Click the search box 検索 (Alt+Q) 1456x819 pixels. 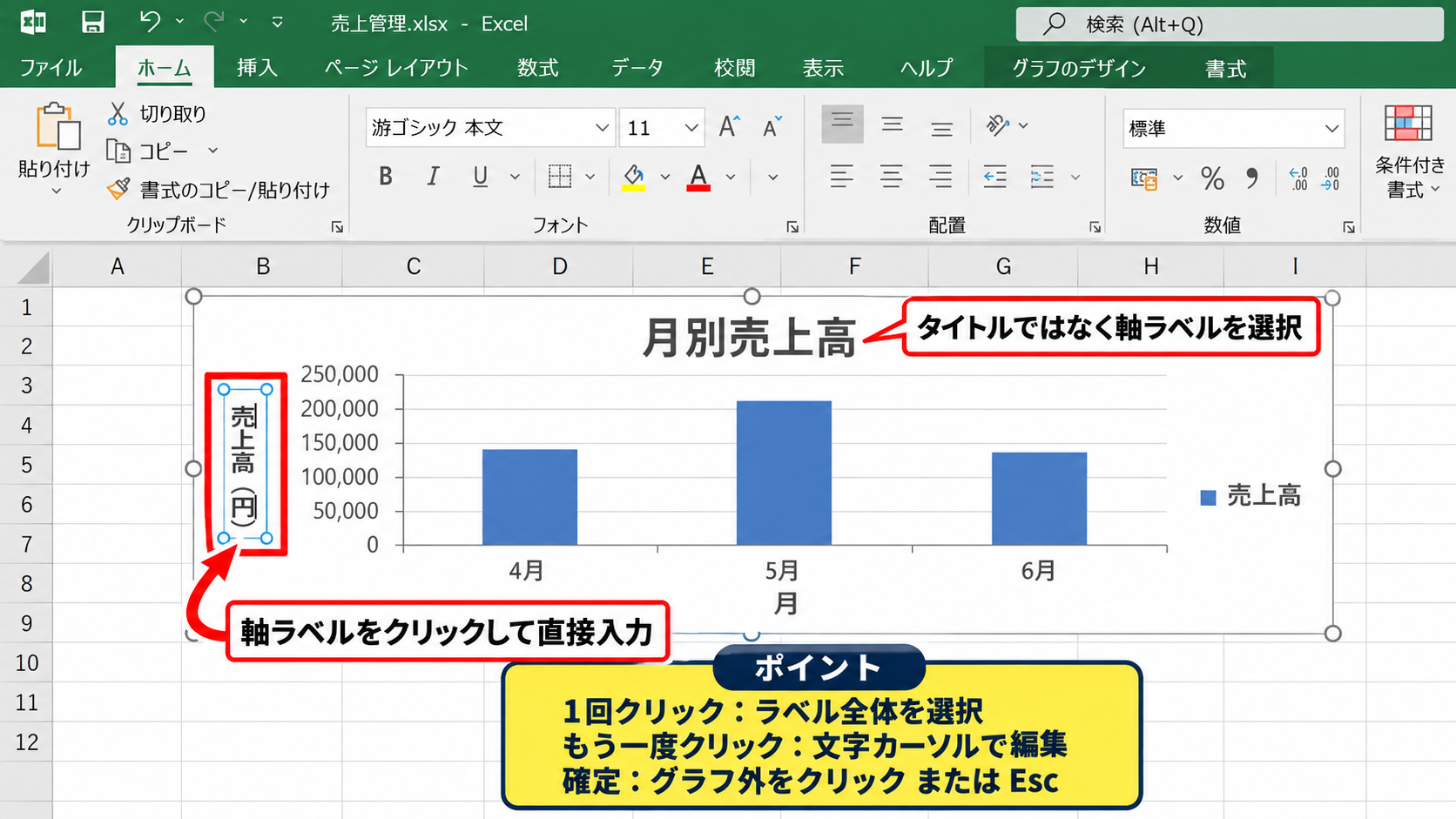pos(1230,24)
